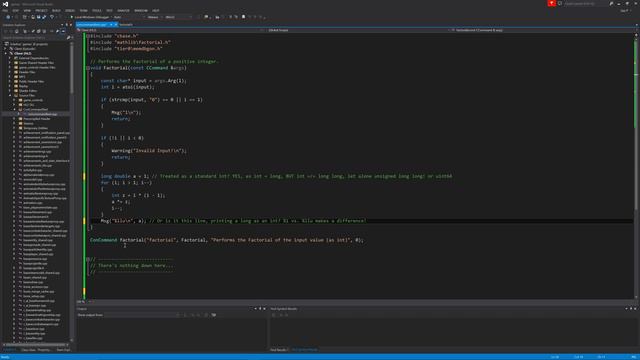Toggle word wrap in Output panel
The width and height of the screenshot is (640, 360).
coord(213,315)
